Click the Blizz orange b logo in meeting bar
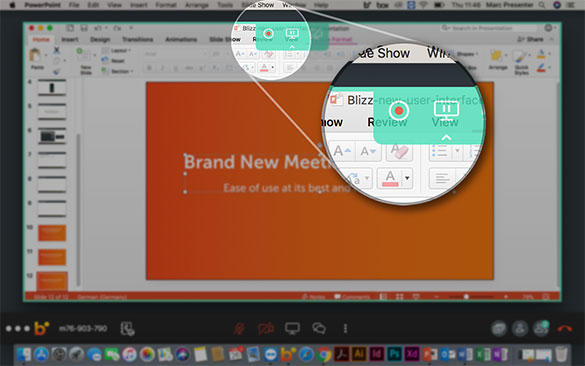 click(41, 328)
